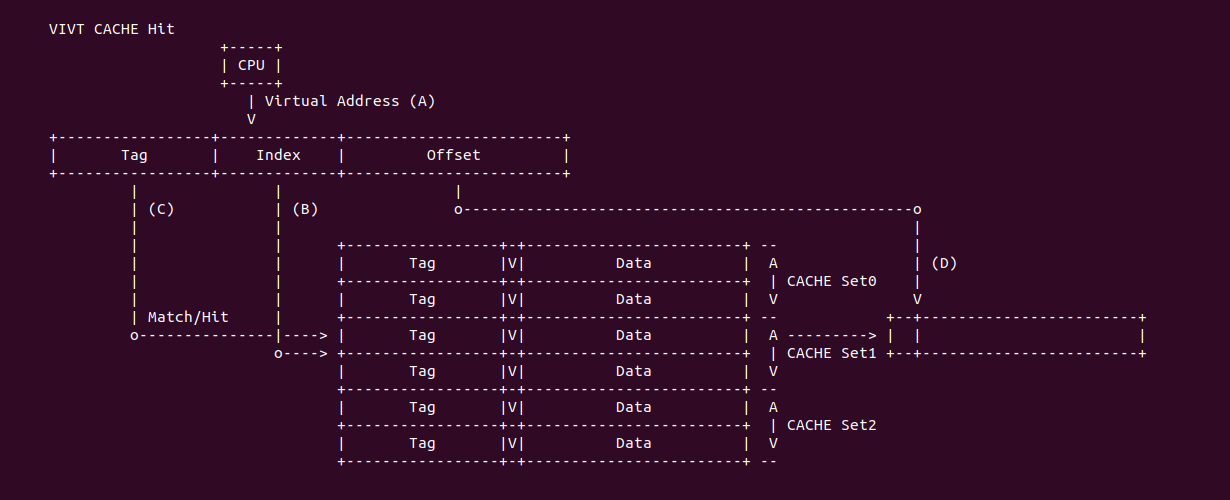The width and height of the screenshot is (1230, 500).
Task: Click the CACHE Set1 label
Action: pyautogui.click(x=831, y=353)
